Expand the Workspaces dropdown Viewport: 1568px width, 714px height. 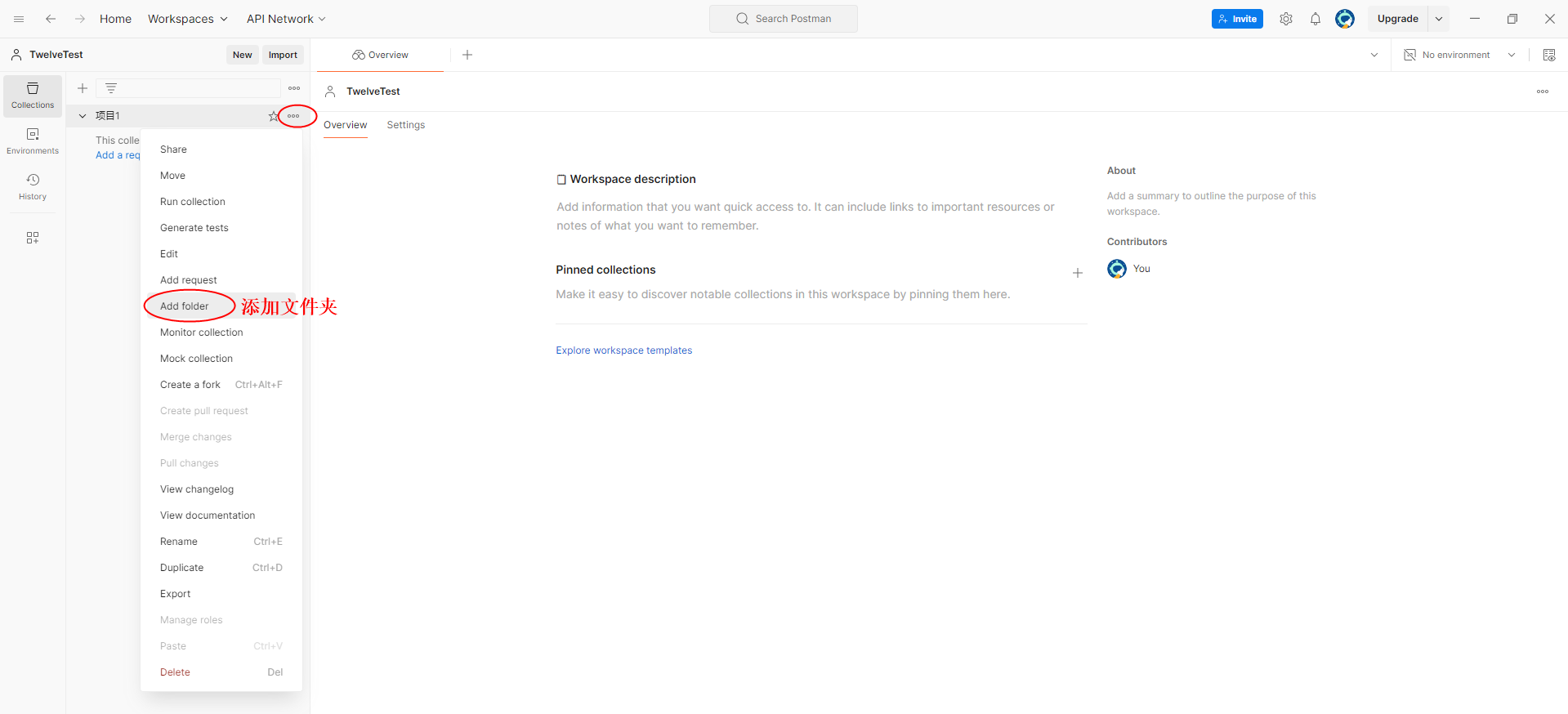point(187,19)
